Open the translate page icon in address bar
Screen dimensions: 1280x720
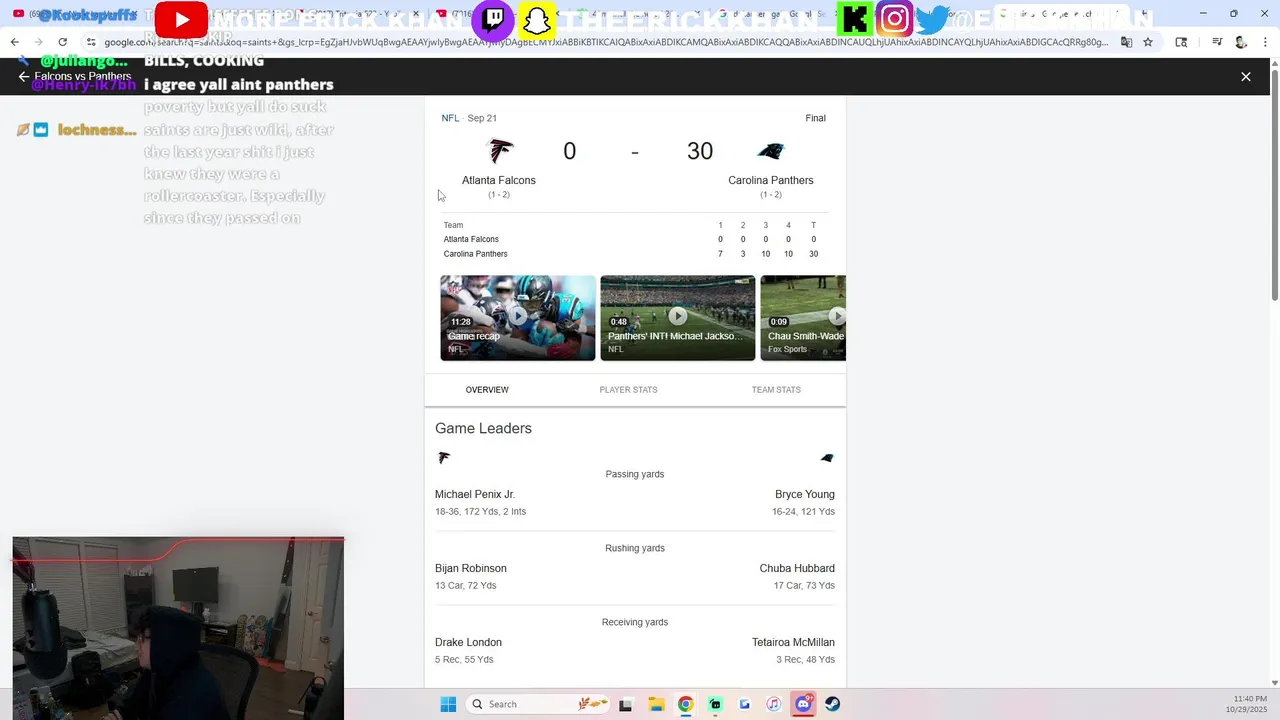pos(1126,42)
